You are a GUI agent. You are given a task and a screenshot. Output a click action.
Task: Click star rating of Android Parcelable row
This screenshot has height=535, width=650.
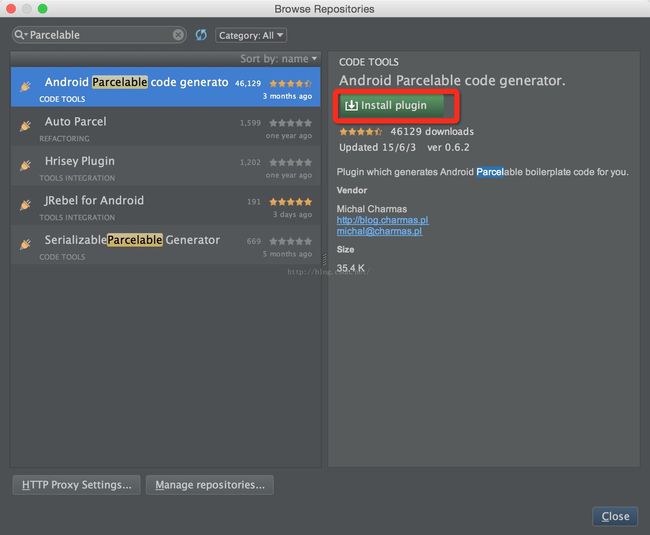(291, 83)
